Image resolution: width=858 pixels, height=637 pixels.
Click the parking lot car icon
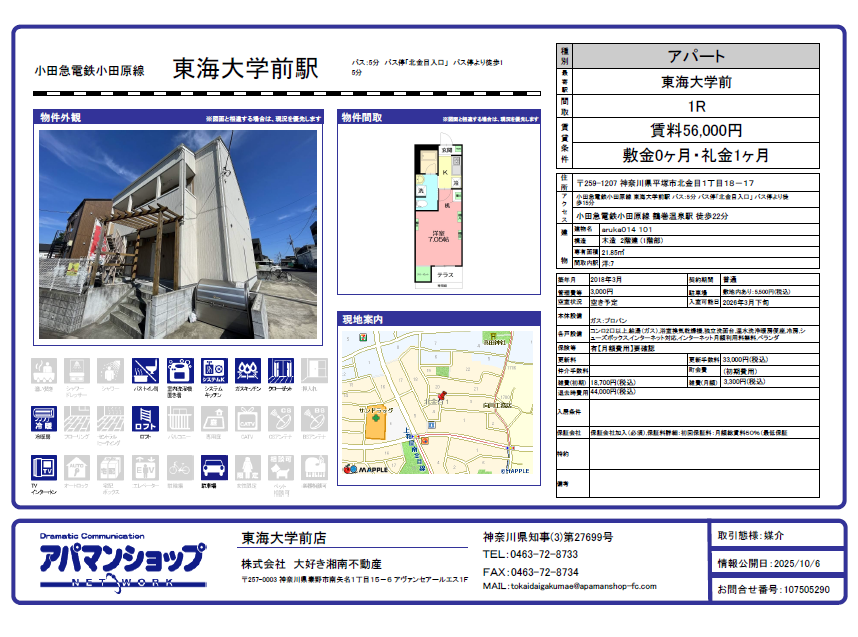(213, 468)
